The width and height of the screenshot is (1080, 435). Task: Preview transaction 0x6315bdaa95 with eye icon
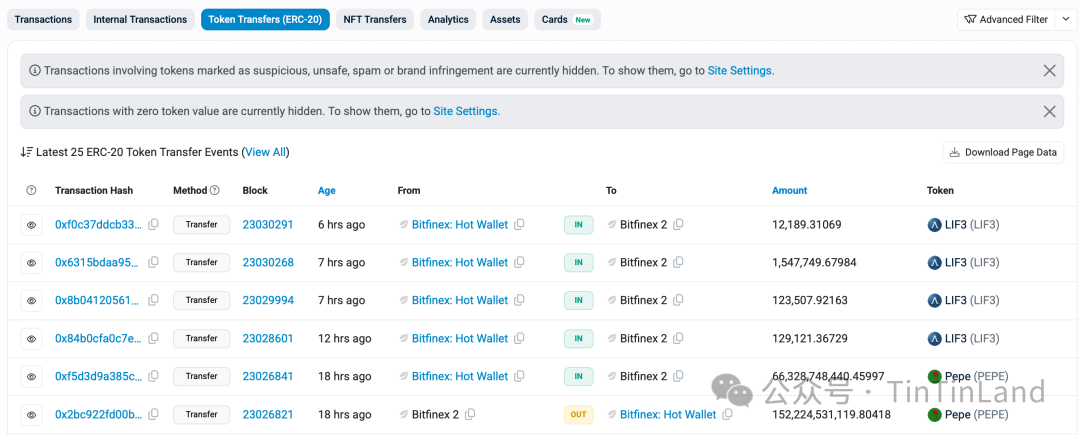32,263
